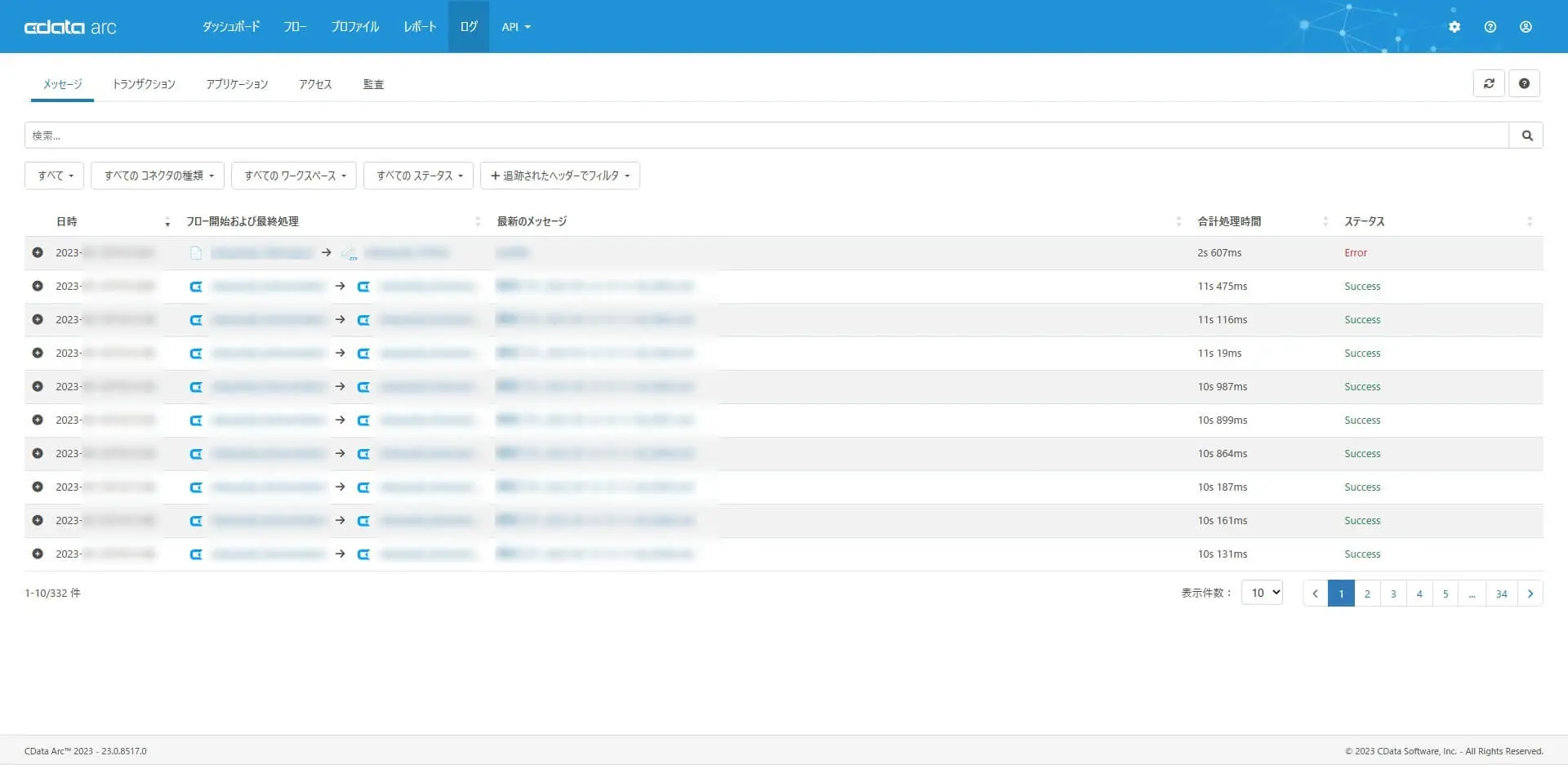Expand the row with 10s 987ms duration
The image size is (1568, 765).
[38, 387]
